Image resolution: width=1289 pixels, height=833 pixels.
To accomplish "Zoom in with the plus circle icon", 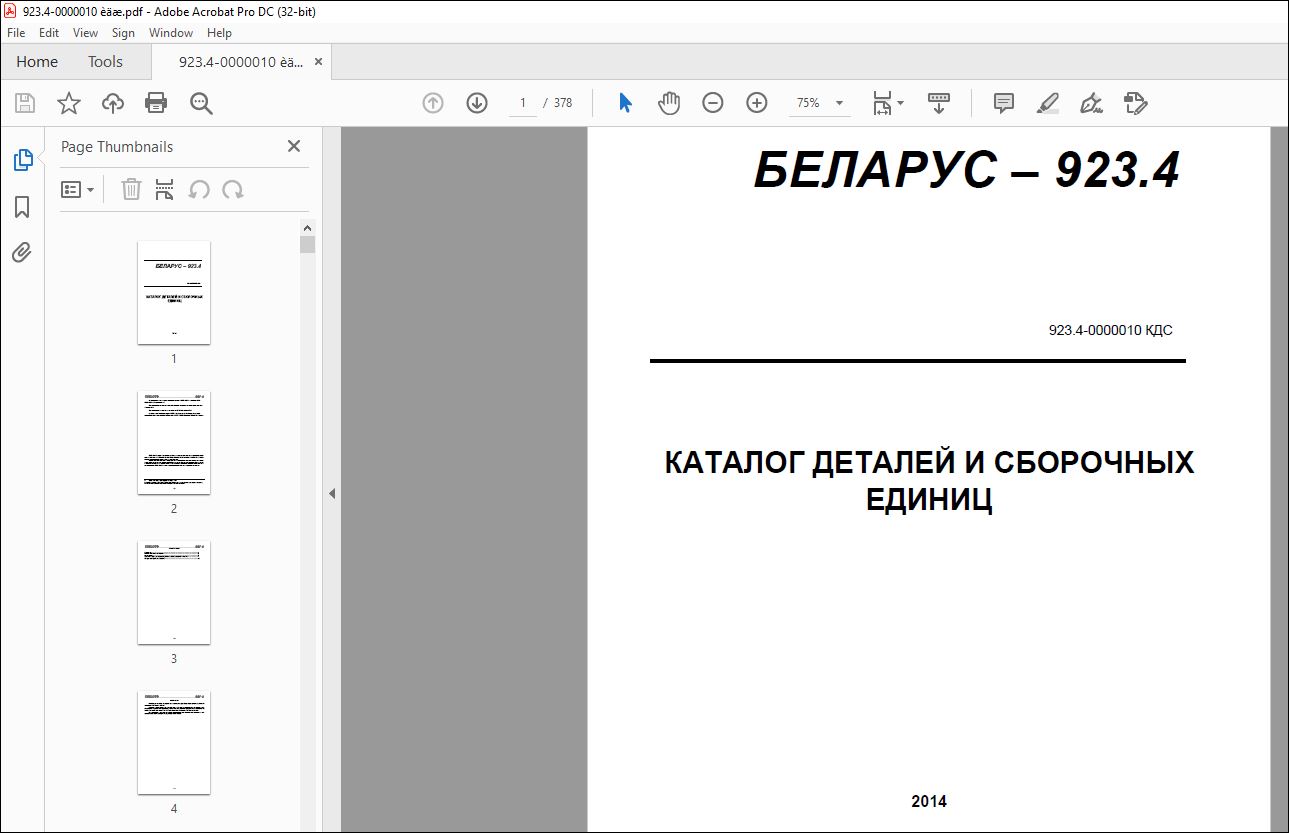I will coord(757,103).
